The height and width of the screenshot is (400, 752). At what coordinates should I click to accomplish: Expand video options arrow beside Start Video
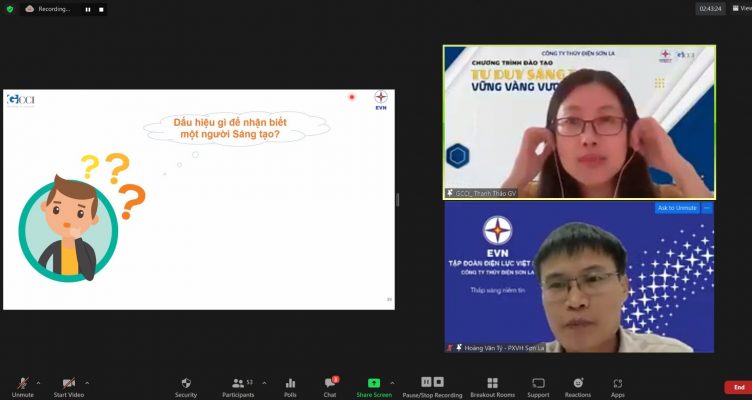click(x=87, y=382)
